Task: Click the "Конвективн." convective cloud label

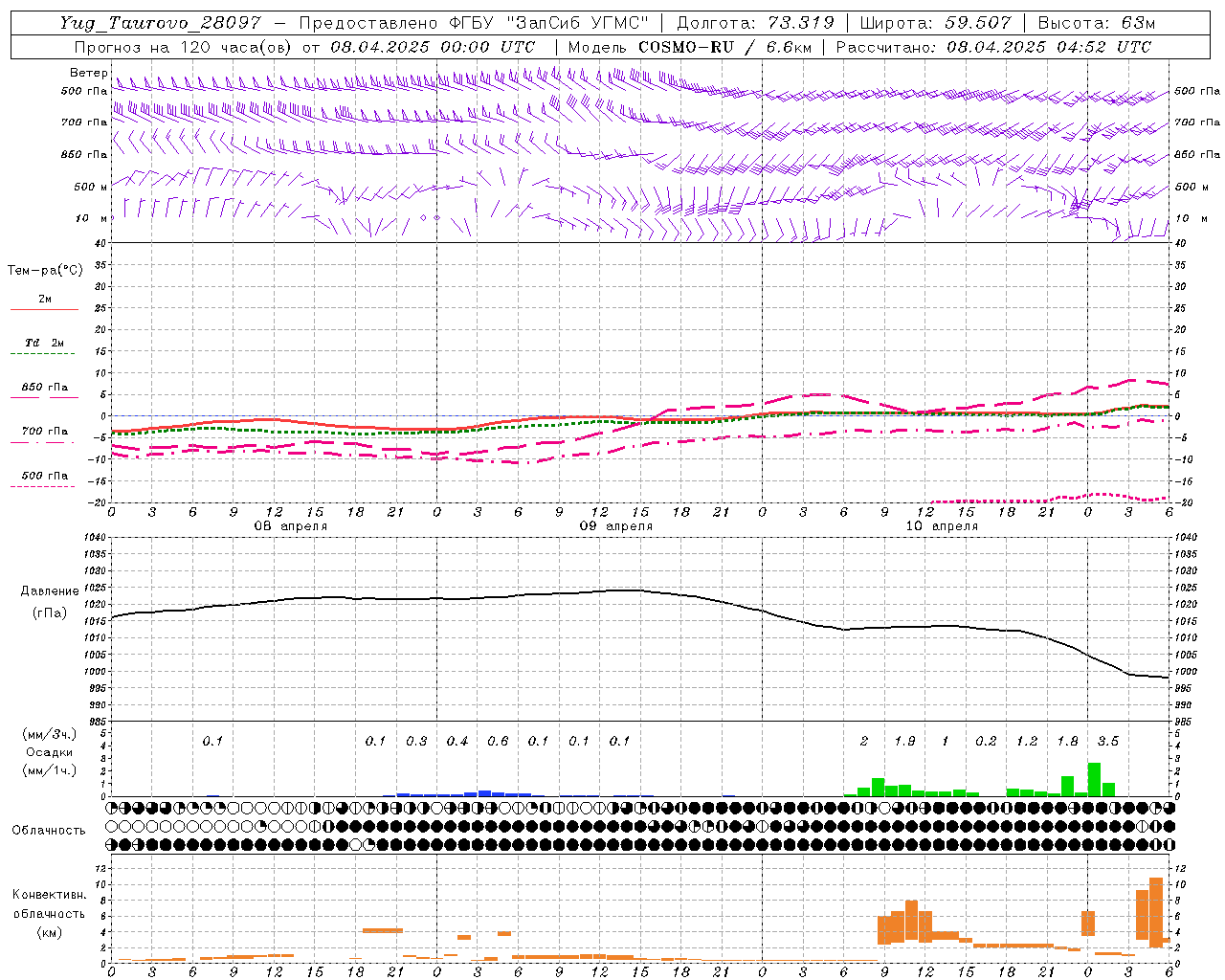Action: (50, 895)
